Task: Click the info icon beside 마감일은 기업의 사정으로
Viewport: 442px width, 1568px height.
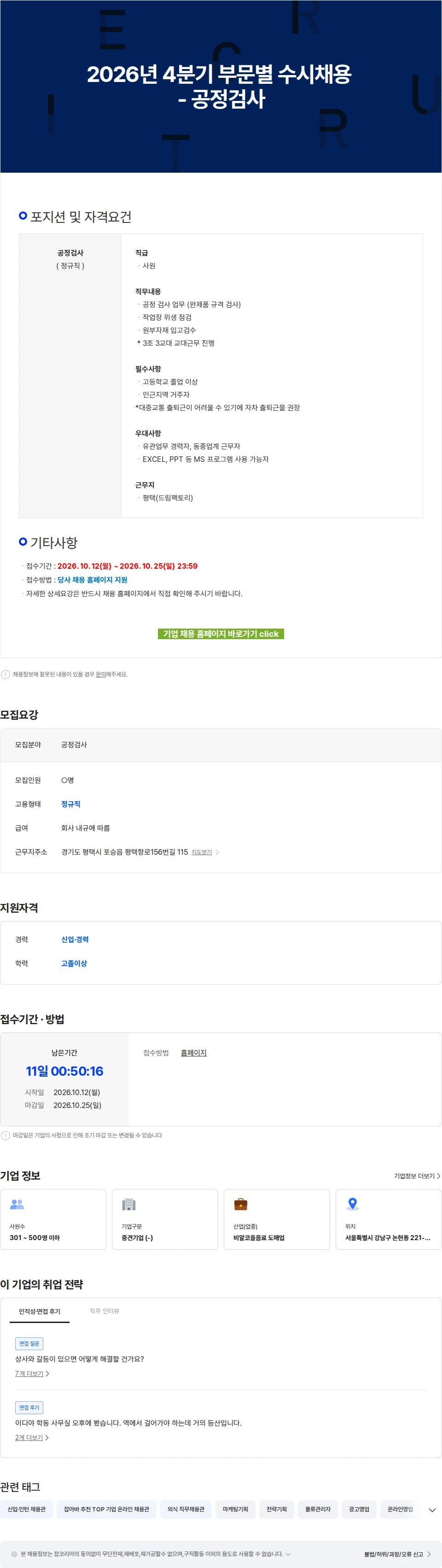Action: pyautogui.click(x=6, y=1135)
